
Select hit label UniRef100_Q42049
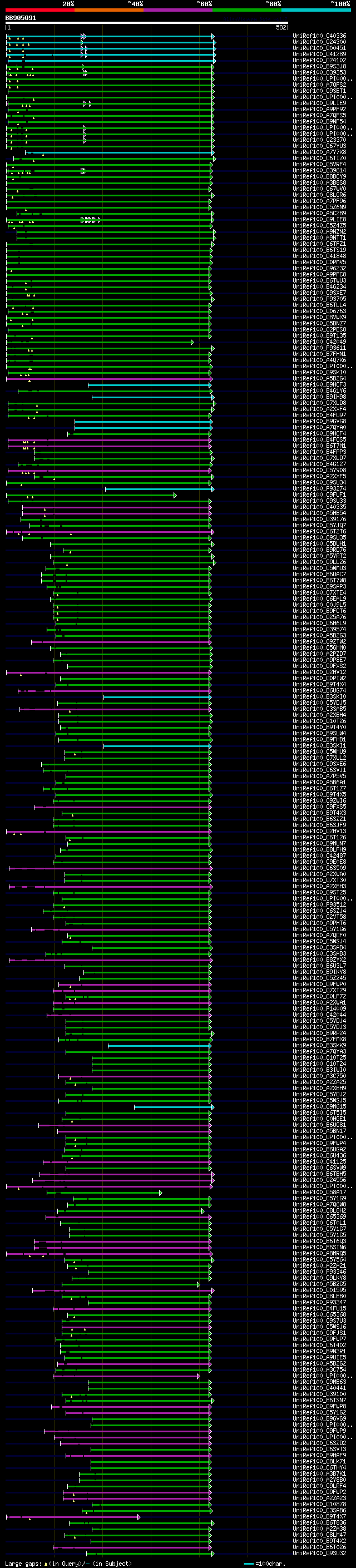tap(319, 342)
